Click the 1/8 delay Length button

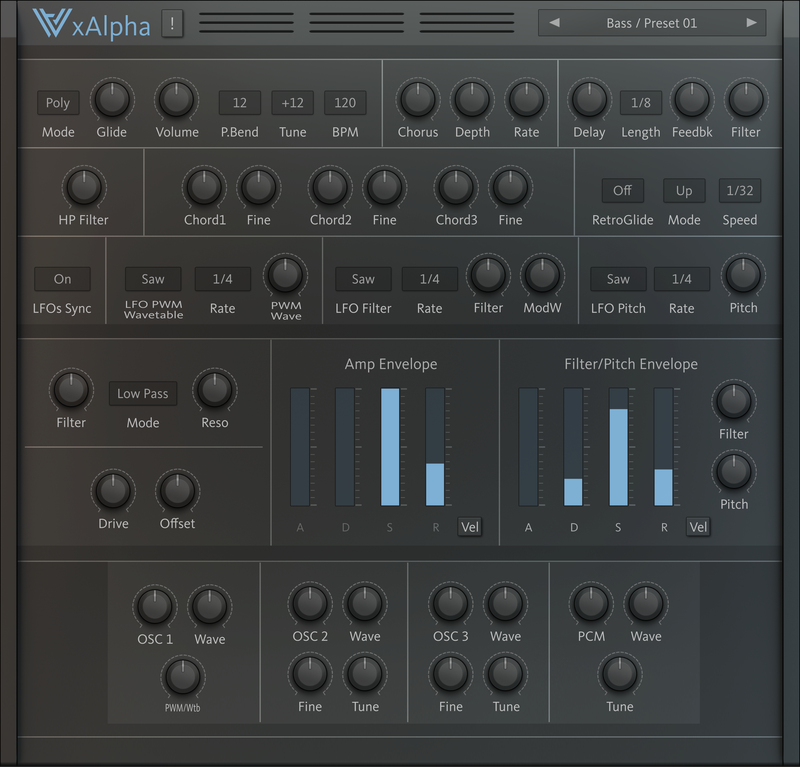coord(641,103)
